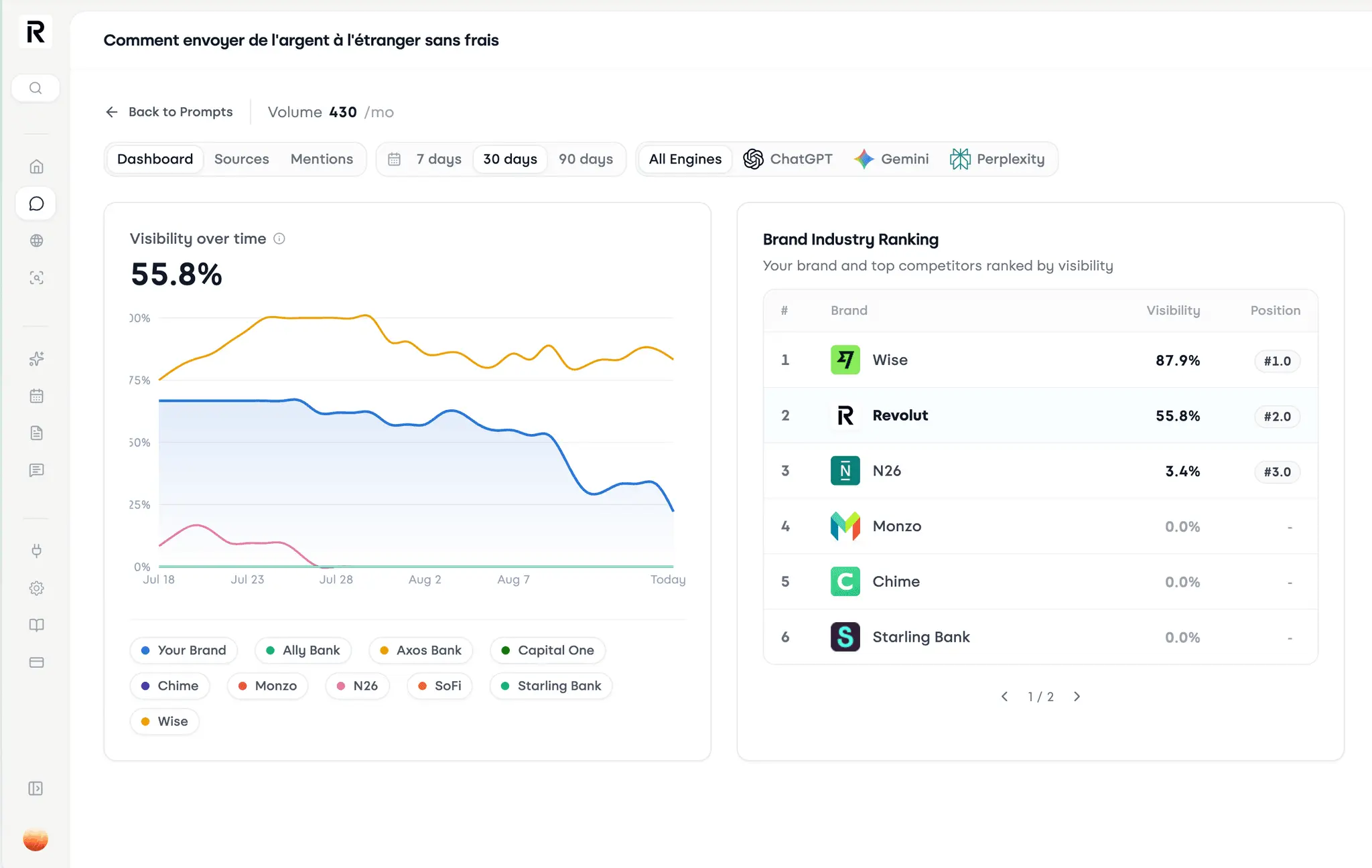Screen dimensions: 1372x868
Task: Click the calendar icon in date range selector
Action: point(394,159)
